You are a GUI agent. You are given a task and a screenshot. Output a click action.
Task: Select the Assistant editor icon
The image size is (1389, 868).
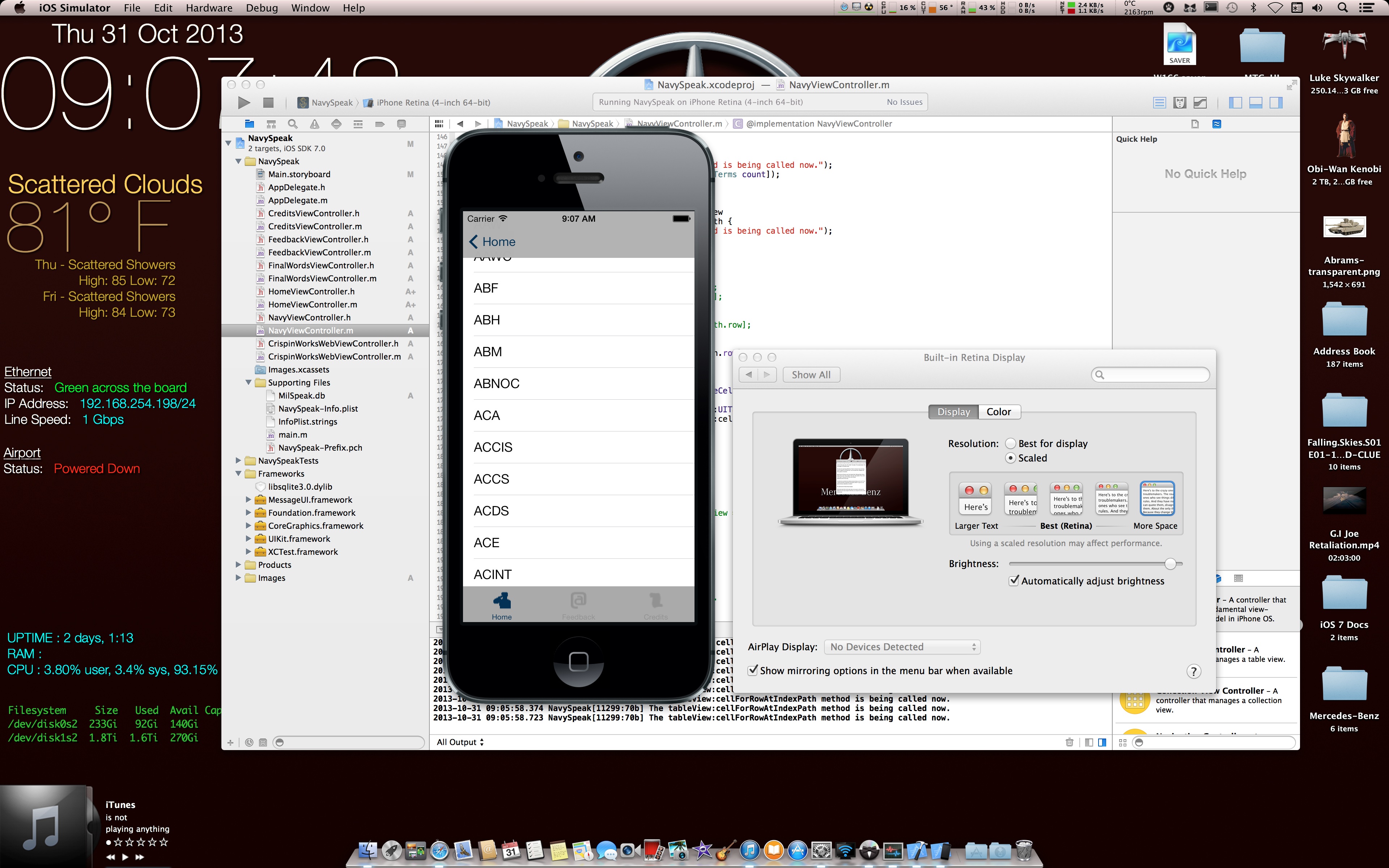(x=1180, y=103)
